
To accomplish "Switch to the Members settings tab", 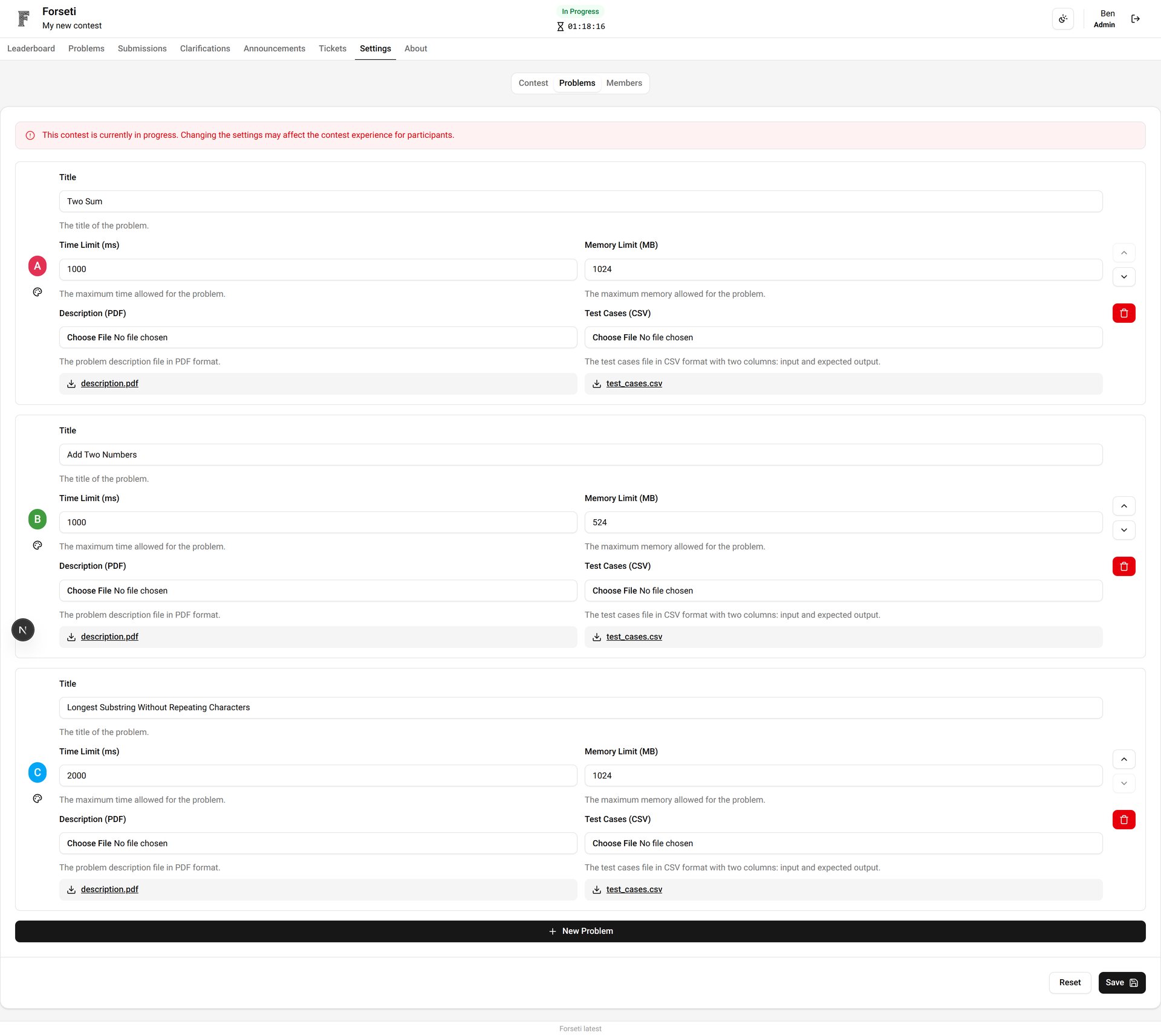I will pyautogui.click(x=624, y=83).
